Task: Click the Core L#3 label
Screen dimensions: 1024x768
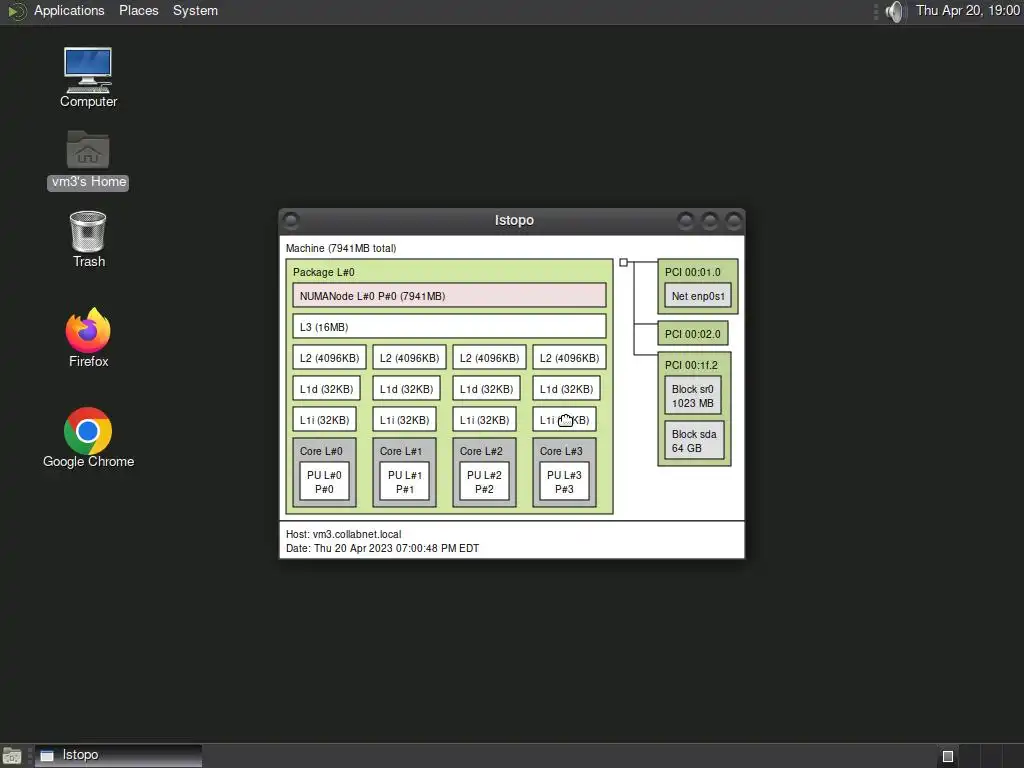Action: pyautogui.click(x=561, y=451)
